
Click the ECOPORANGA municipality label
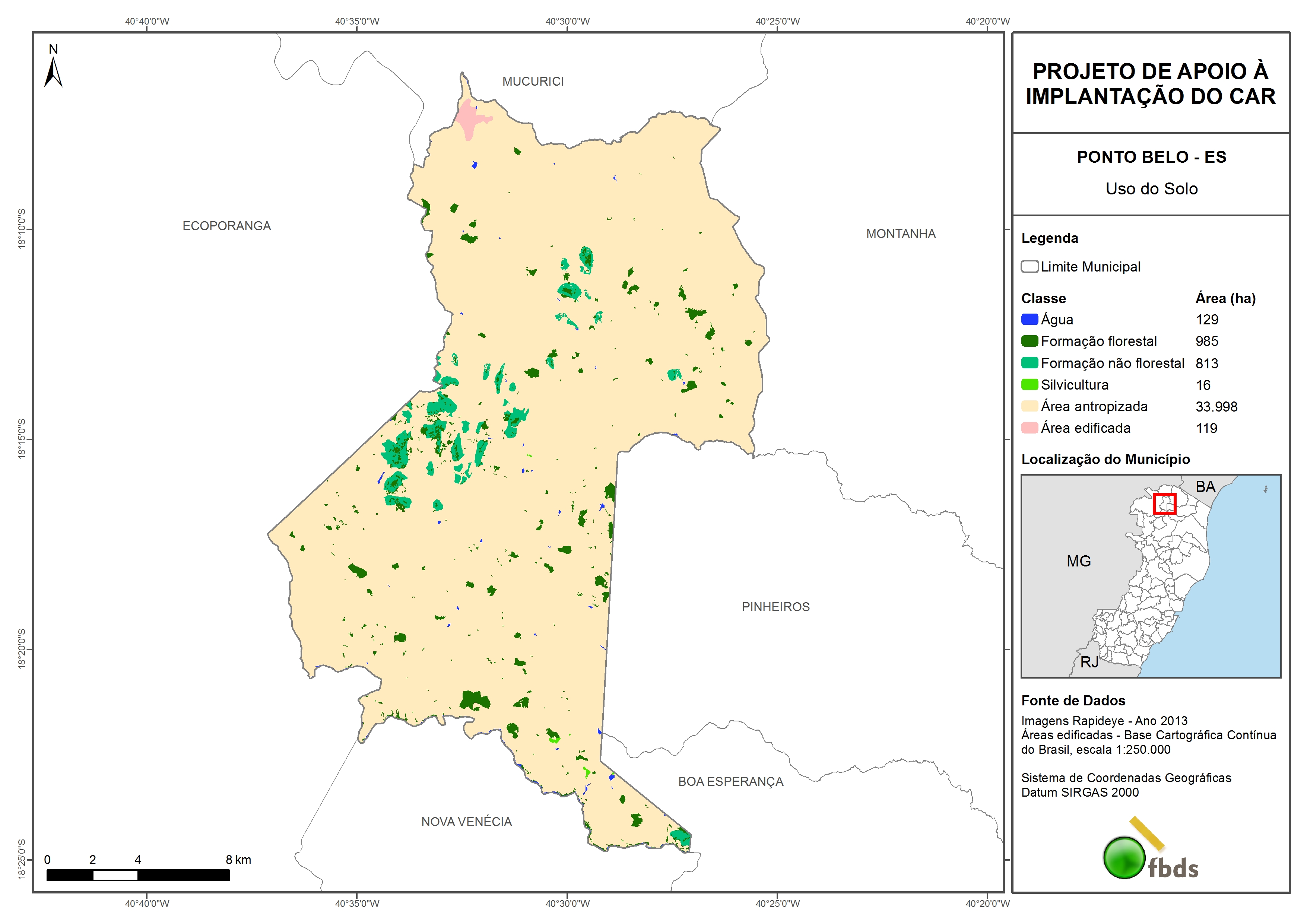tap(226, 226)
